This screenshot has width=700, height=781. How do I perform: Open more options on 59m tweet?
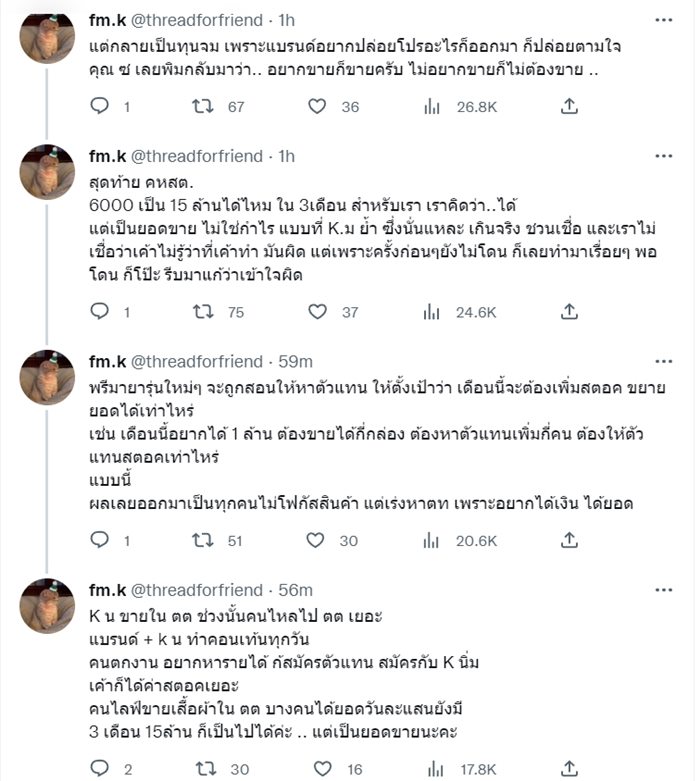(663, 360)
